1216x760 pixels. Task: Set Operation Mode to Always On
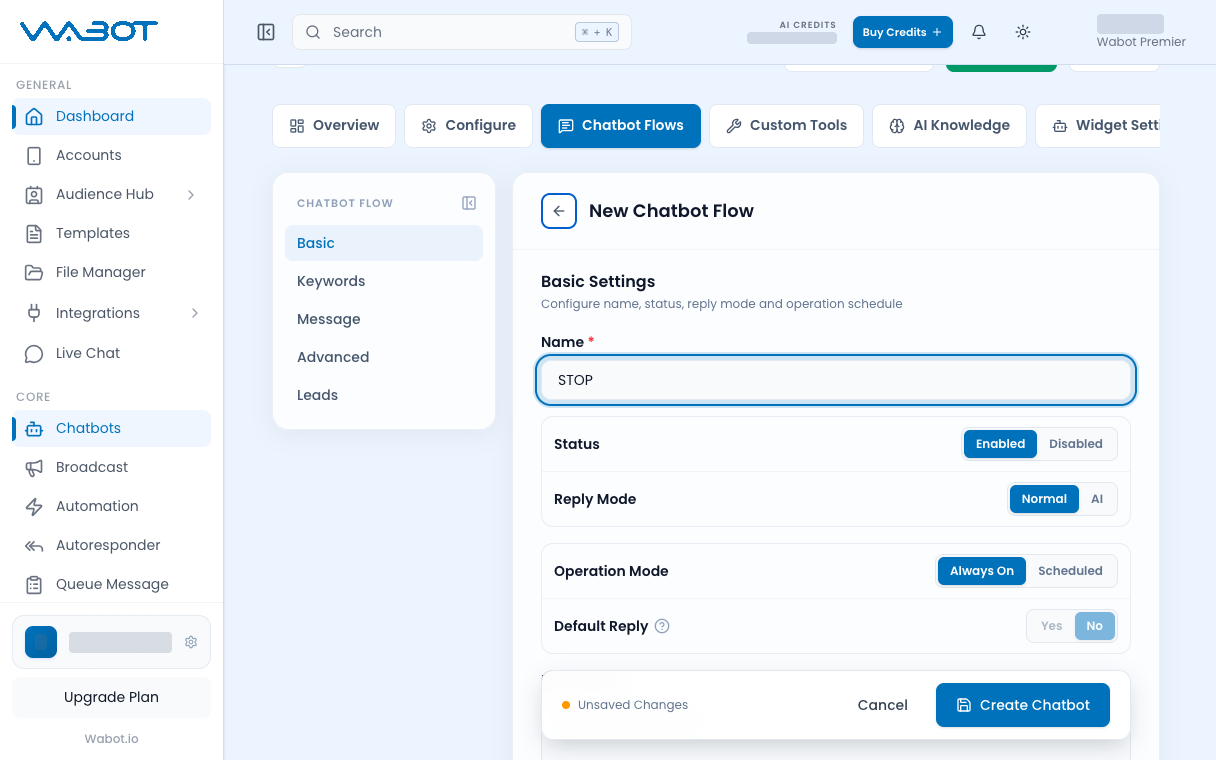[982, 571]
